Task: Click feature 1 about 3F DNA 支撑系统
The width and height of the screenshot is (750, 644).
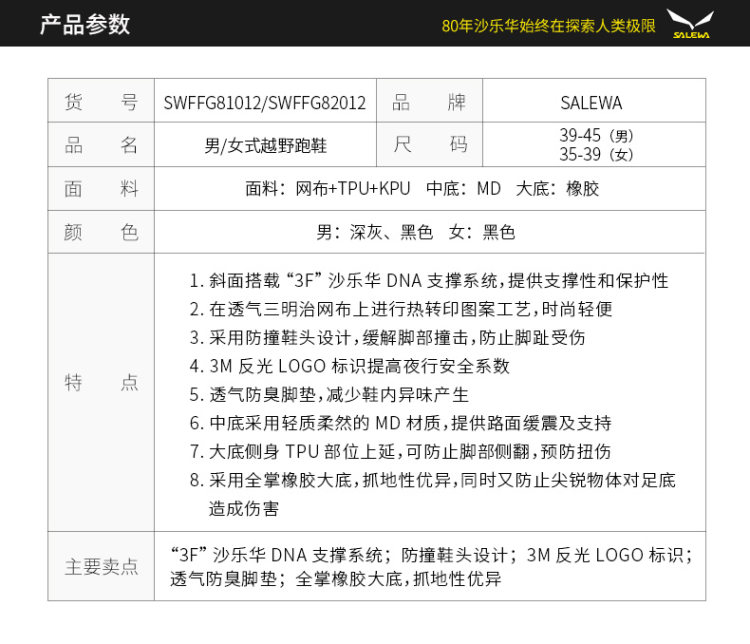Action: click(429, 281)
